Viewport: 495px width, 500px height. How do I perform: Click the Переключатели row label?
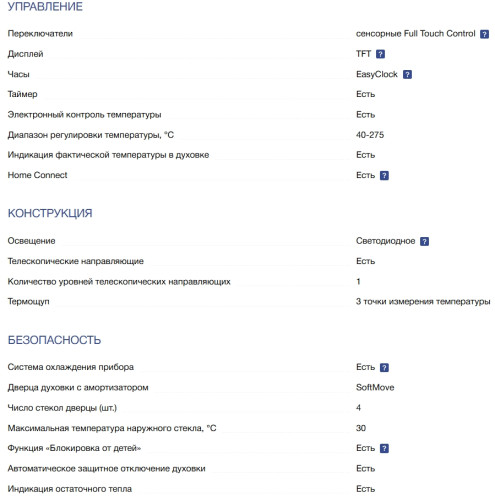(40, 34)
